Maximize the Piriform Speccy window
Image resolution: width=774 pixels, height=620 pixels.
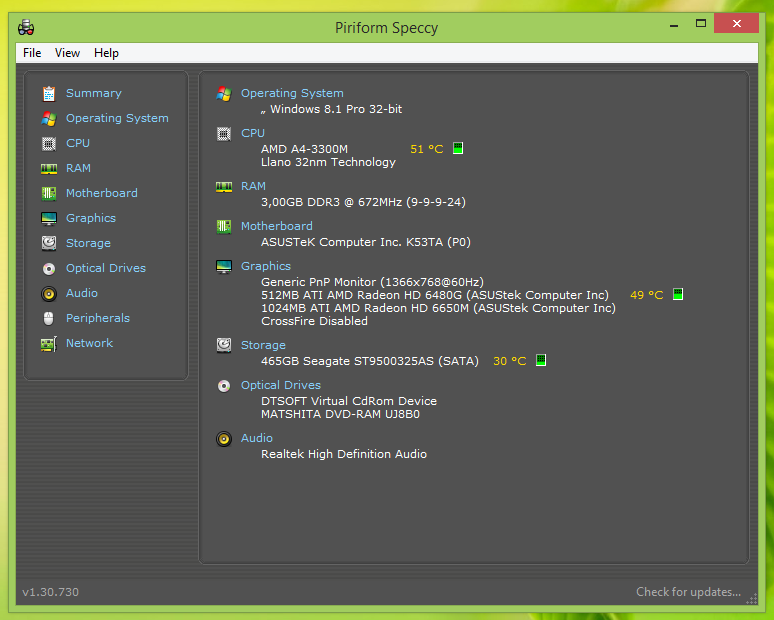(x=701, y=23)
